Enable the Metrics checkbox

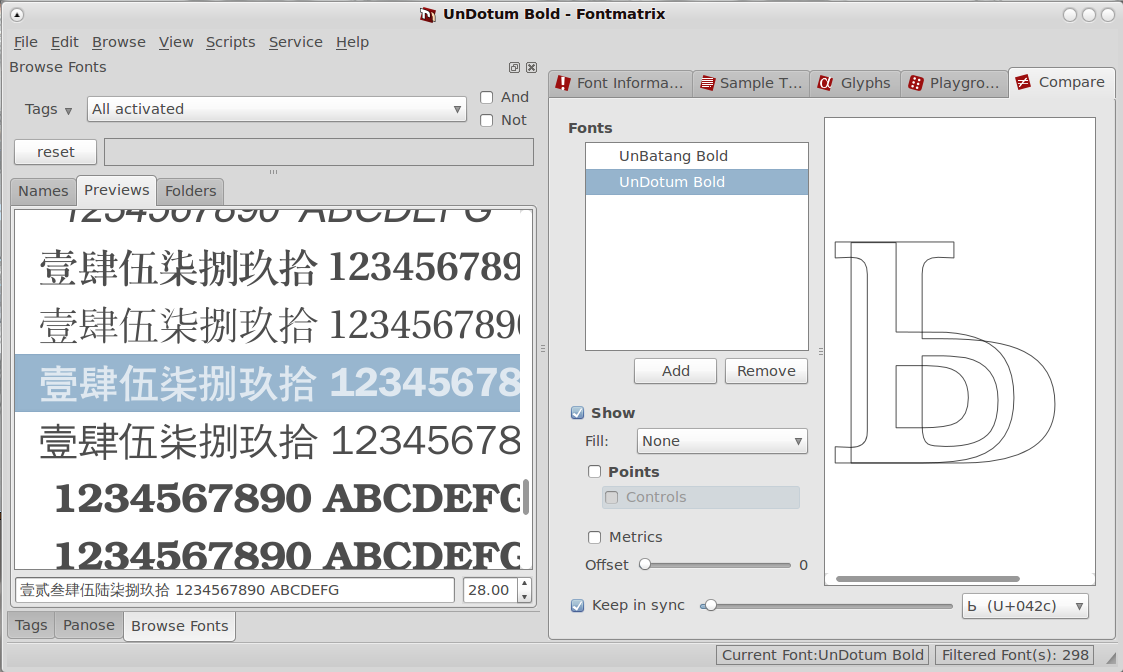coord(594,537)
